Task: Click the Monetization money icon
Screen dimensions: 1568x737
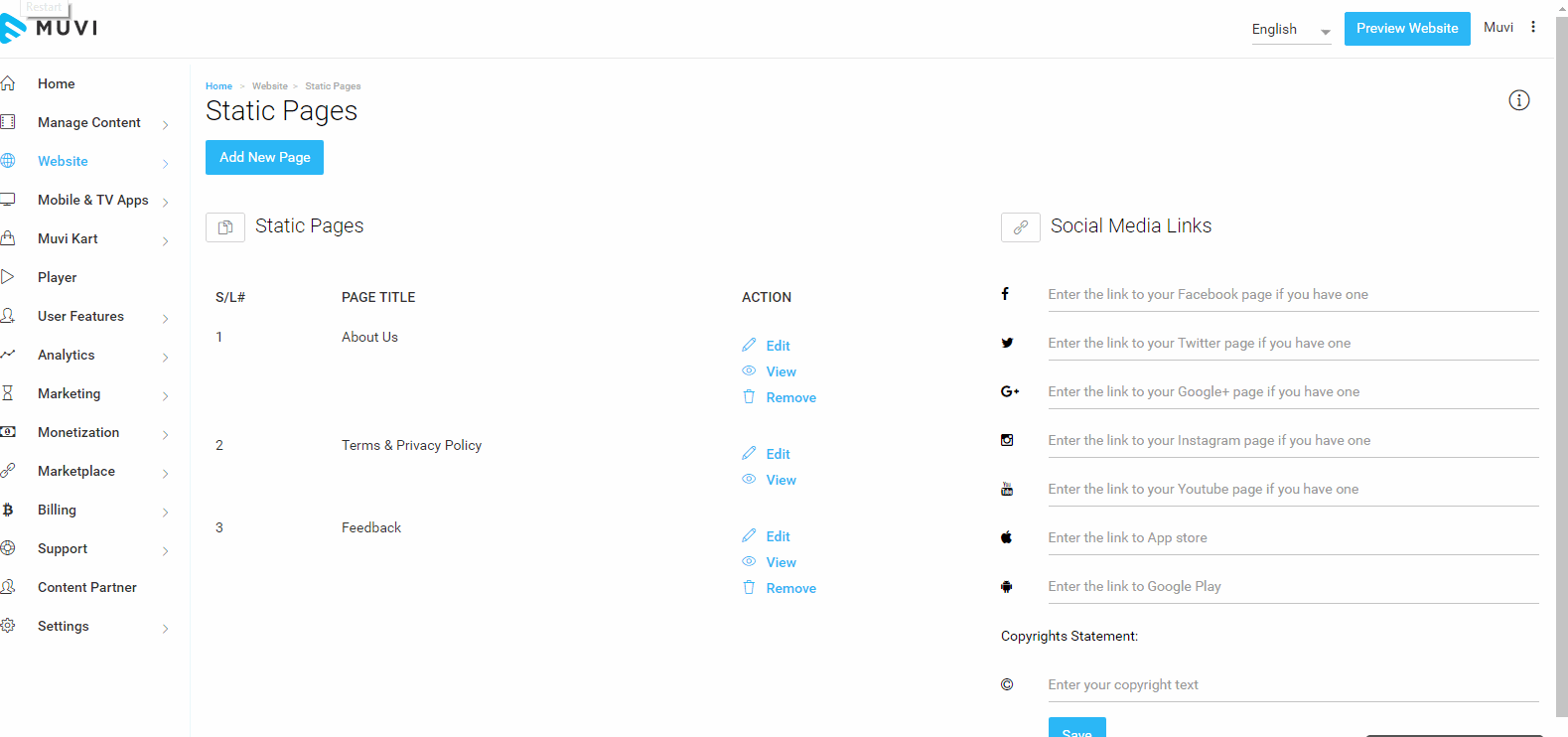Action: pyautogui.click(x=8, y=432)
